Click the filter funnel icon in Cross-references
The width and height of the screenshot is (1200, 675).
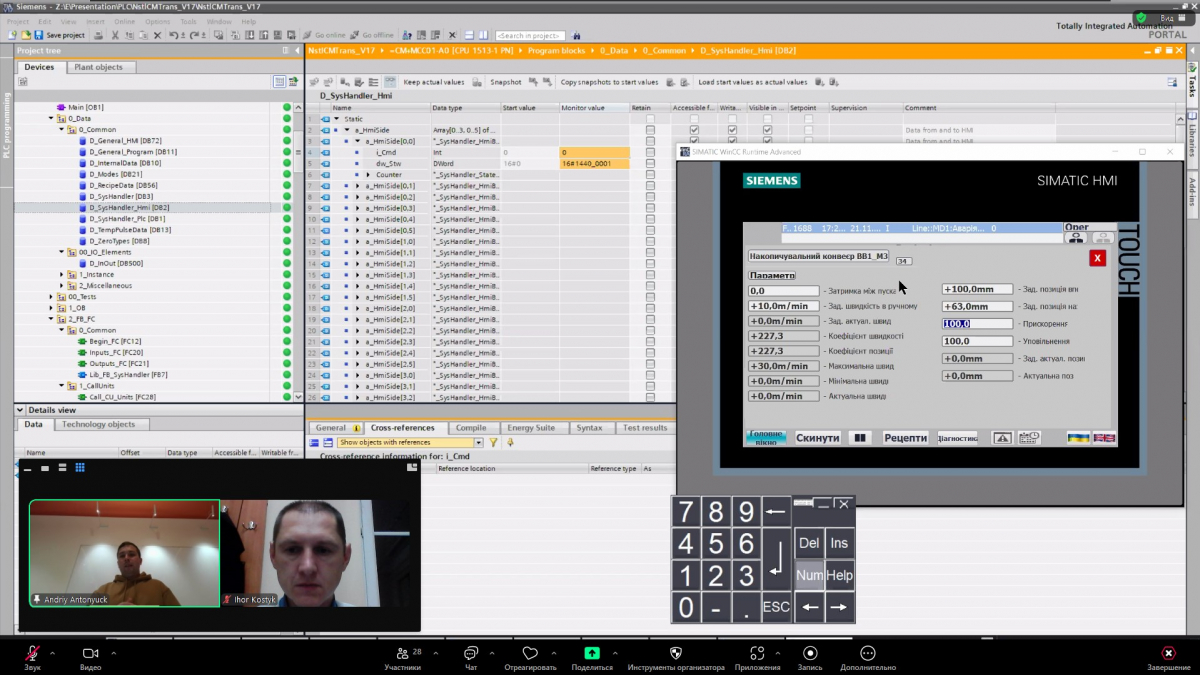(493, 442)
